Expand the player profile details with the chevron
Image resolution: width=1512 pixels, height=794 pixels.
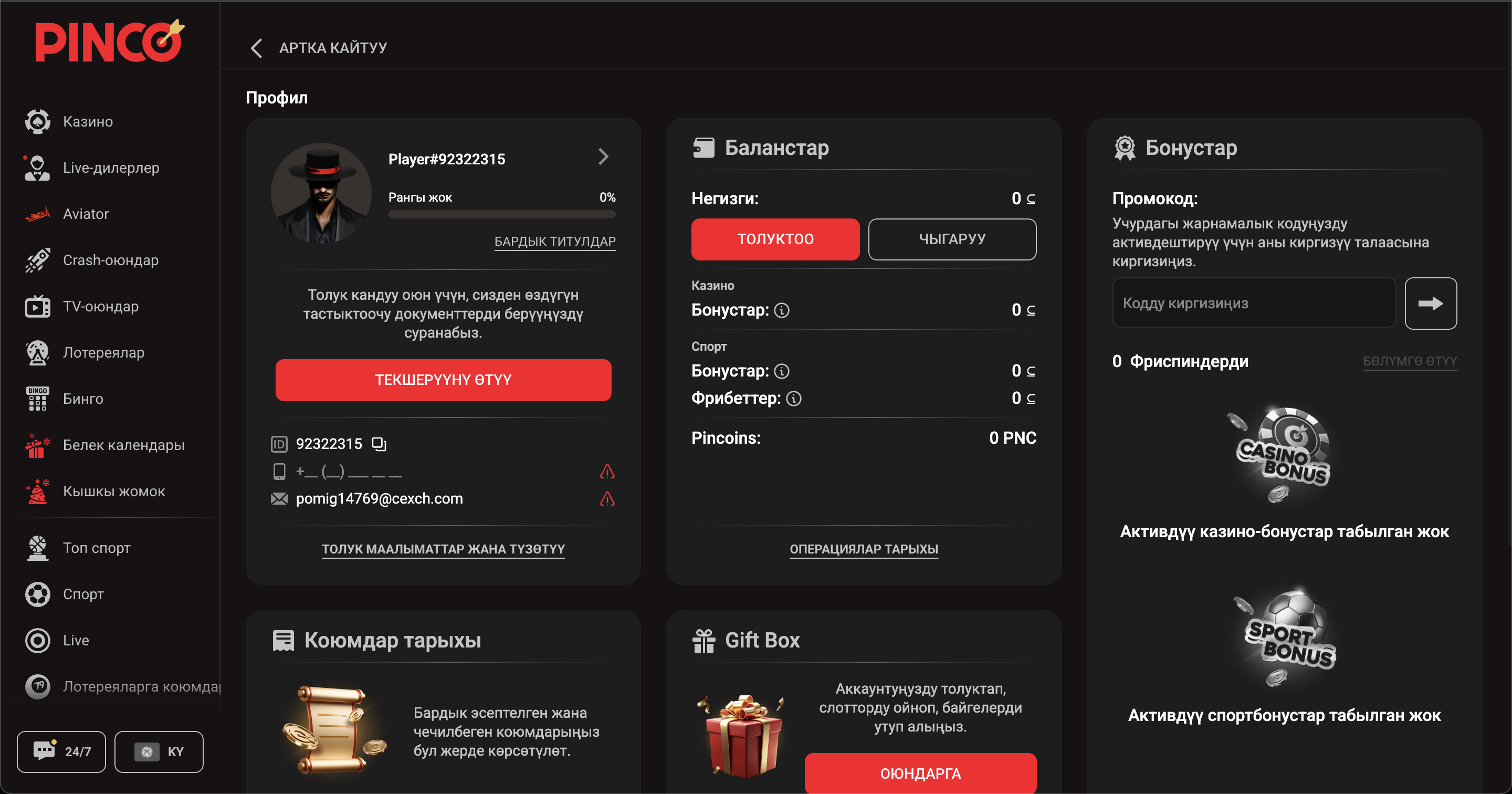(604, 157)
